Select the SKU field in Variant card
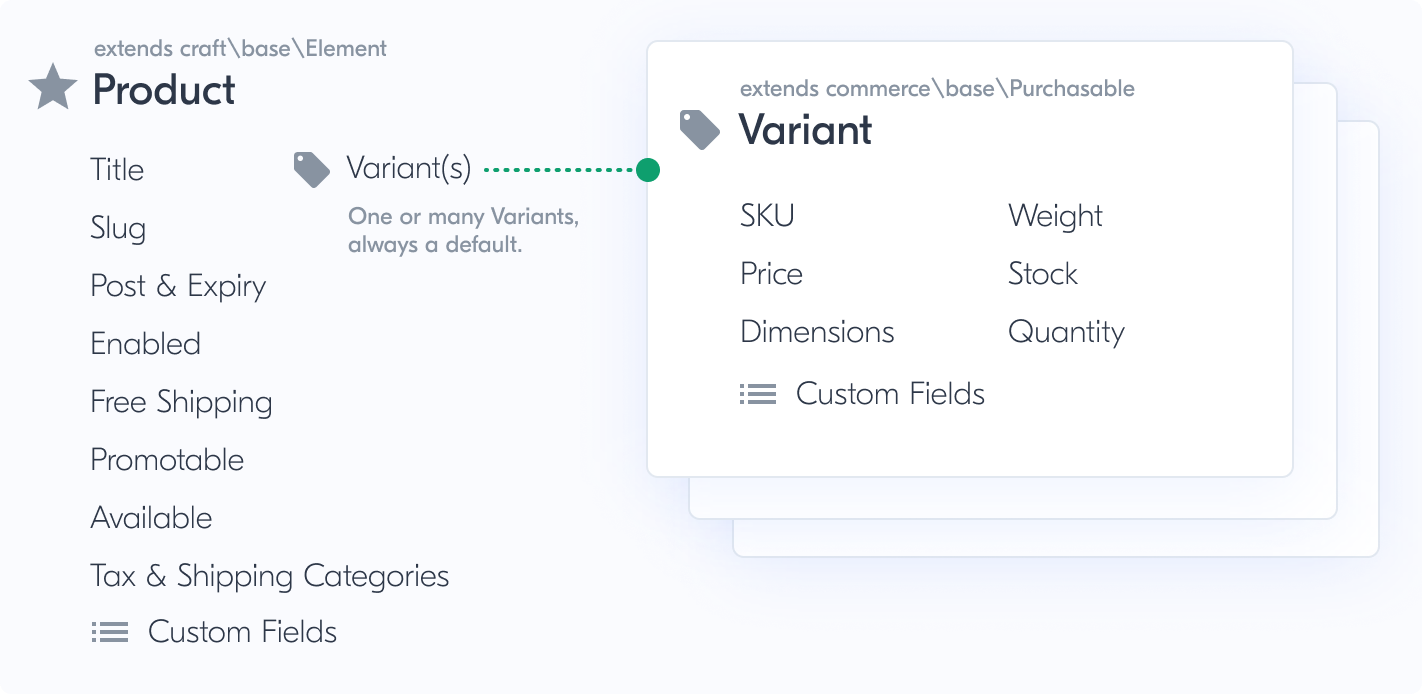 pos(767,216)
